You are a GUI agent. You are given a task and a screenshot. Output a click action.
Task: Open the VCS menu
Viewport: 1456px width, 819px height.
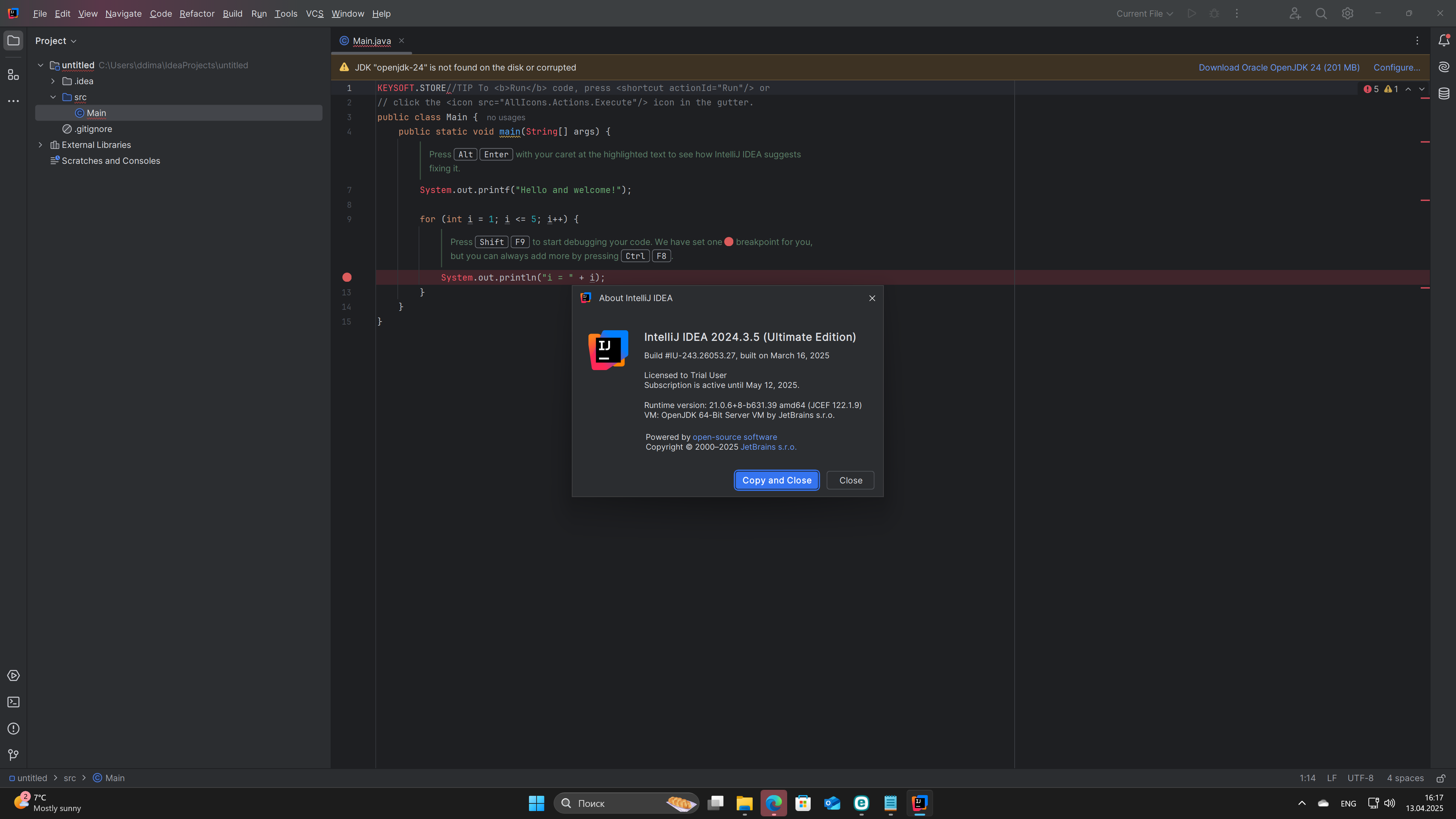point(314,14)
